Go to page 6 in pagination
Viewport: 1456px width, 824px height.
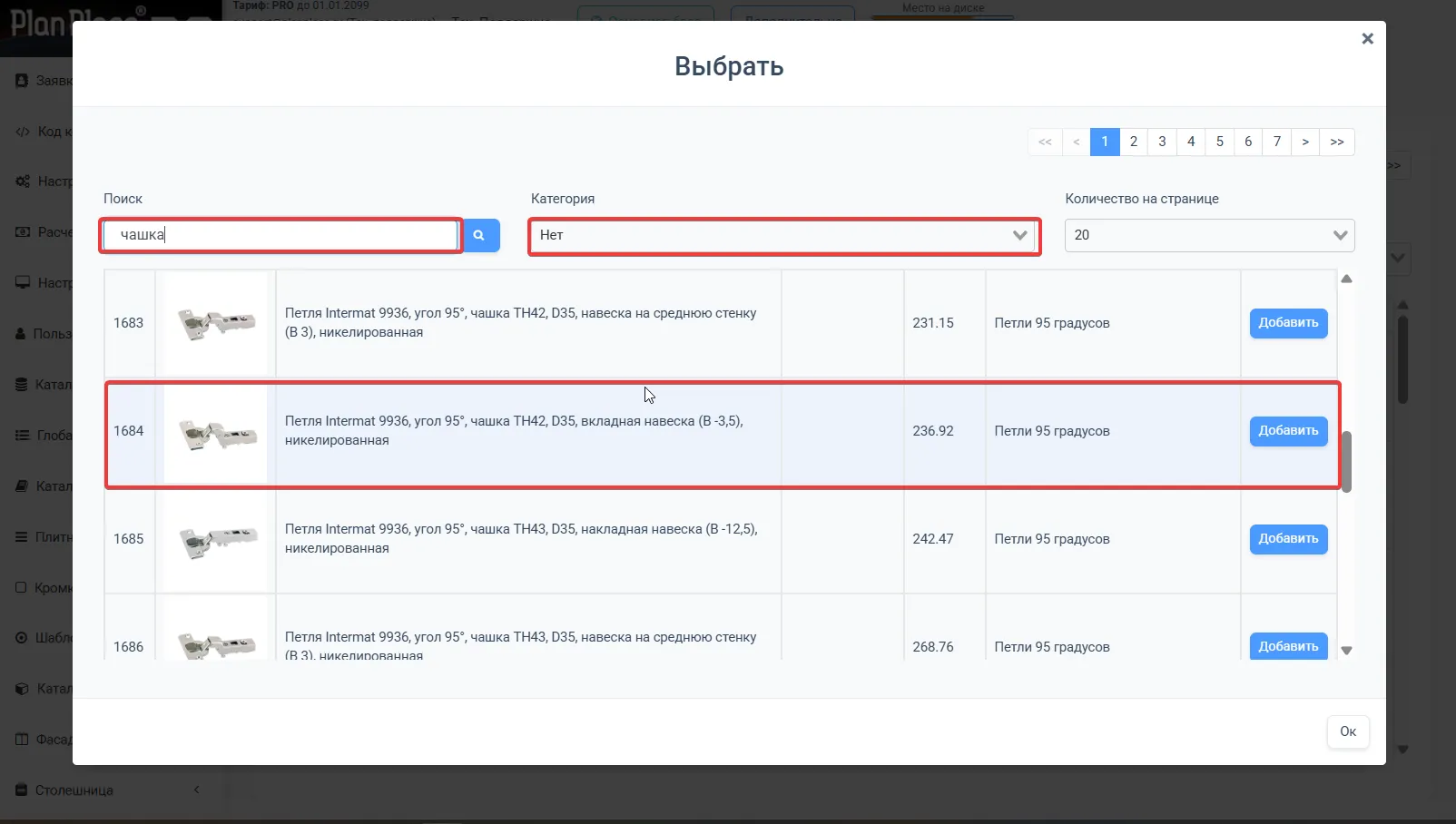point(1248,142)
